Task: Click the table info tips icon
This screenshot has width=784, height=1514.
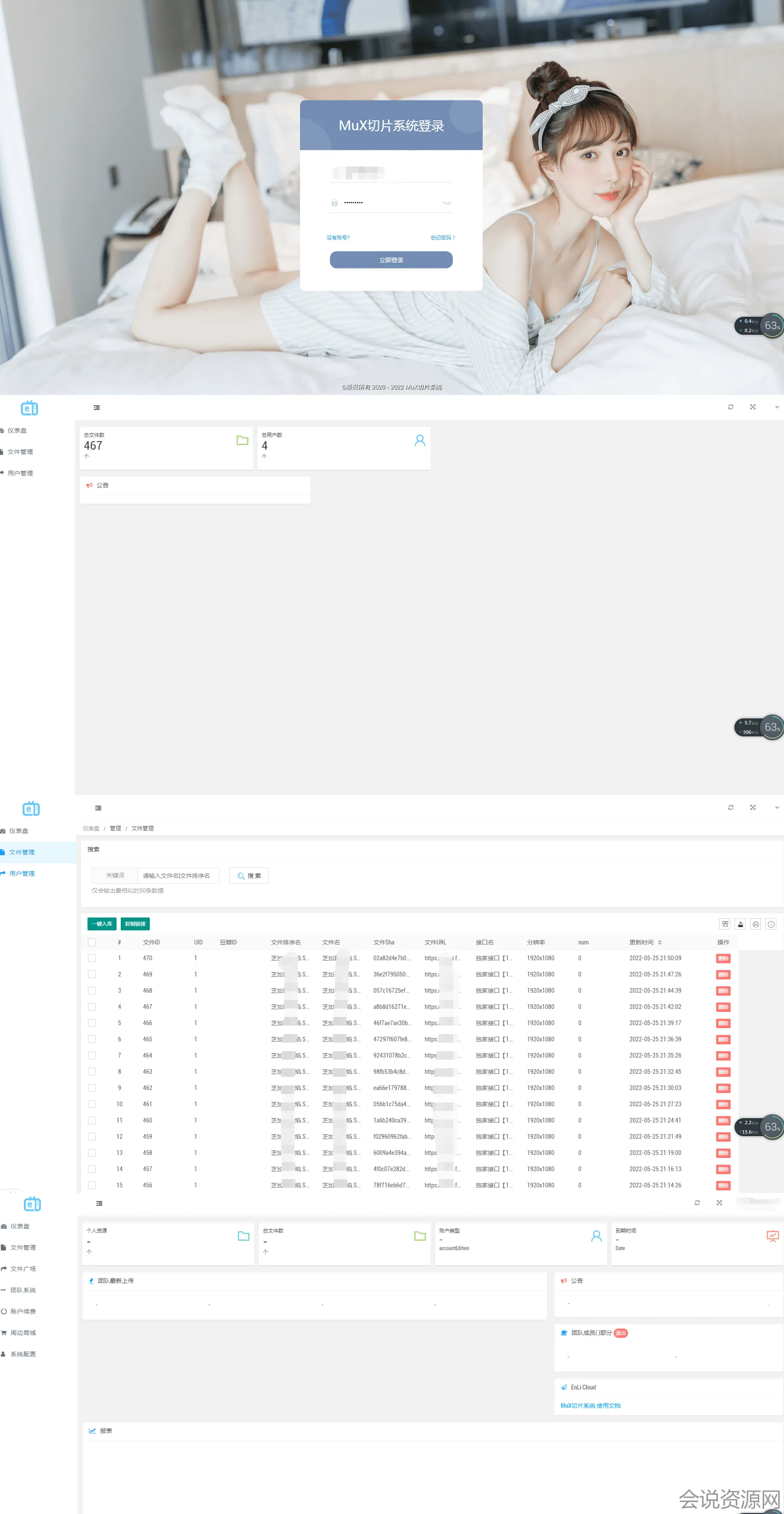Action: click(771, 924)
